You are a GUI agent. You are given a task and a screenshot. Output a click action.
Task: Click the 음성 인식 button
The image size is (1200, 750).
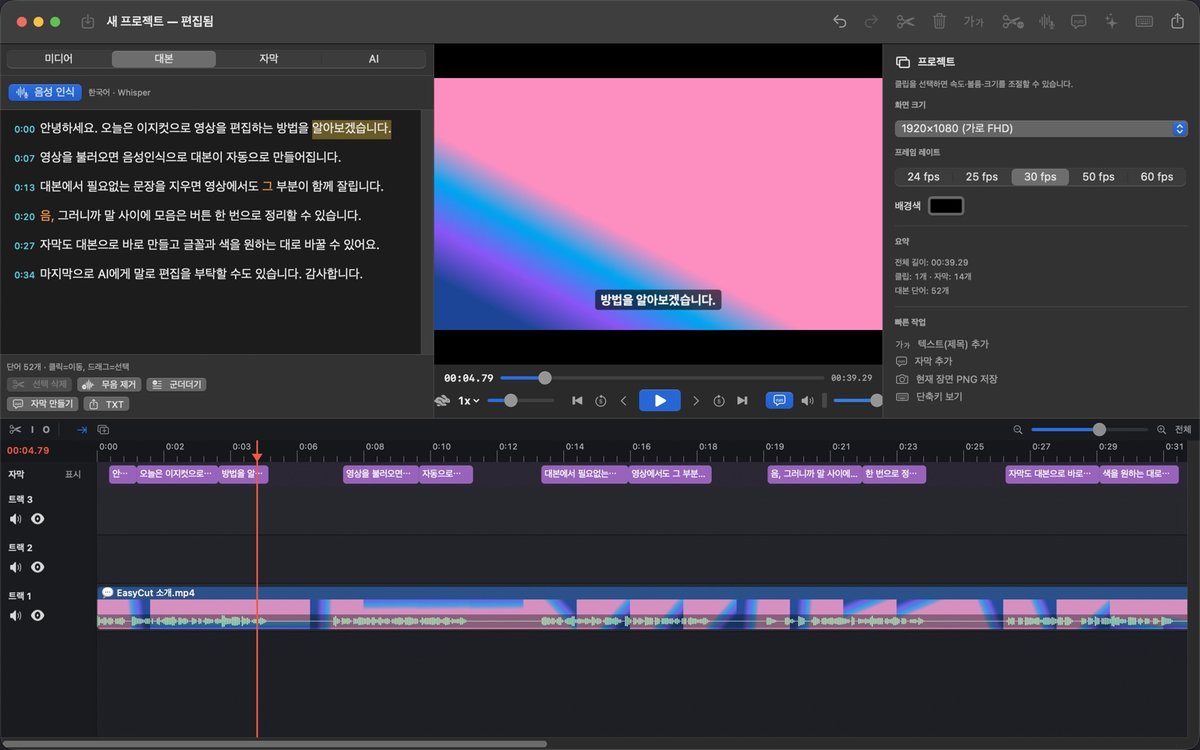coord(45,92)
